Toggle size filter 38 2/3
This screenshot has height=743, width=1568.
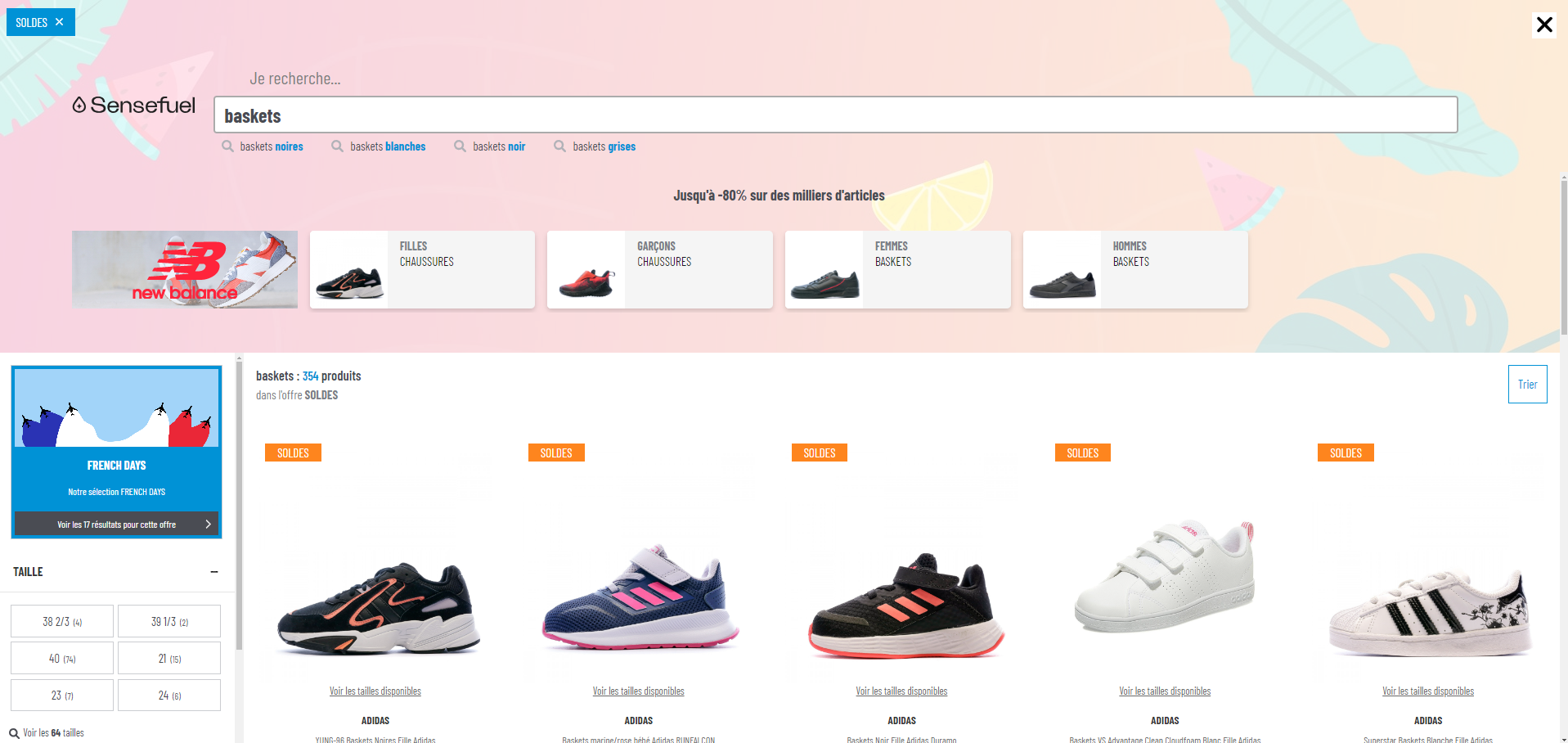click(62, 621)
